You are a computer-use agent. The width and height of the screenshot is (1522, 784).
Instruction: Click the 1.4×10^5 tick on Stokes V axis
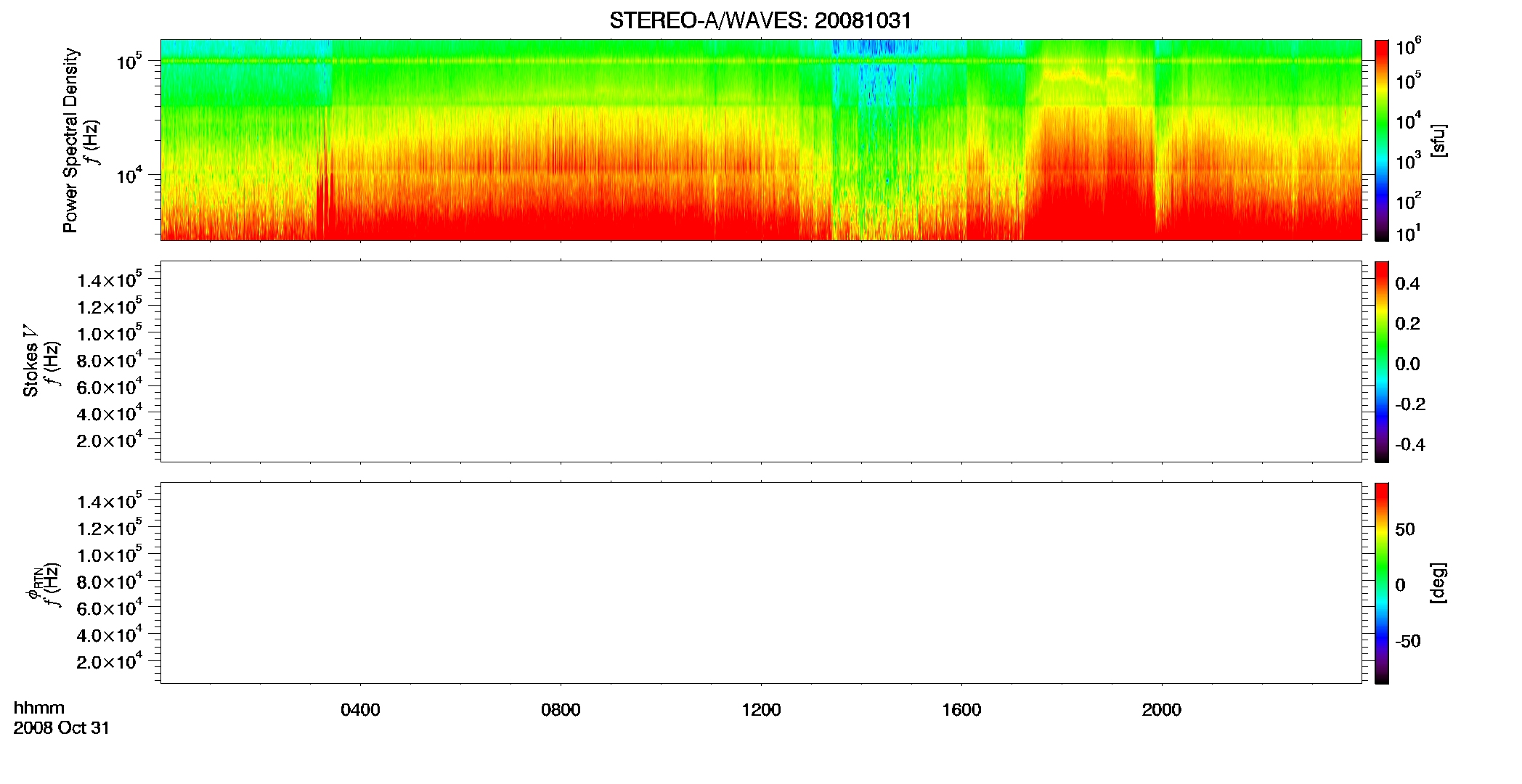pos(110,279)
